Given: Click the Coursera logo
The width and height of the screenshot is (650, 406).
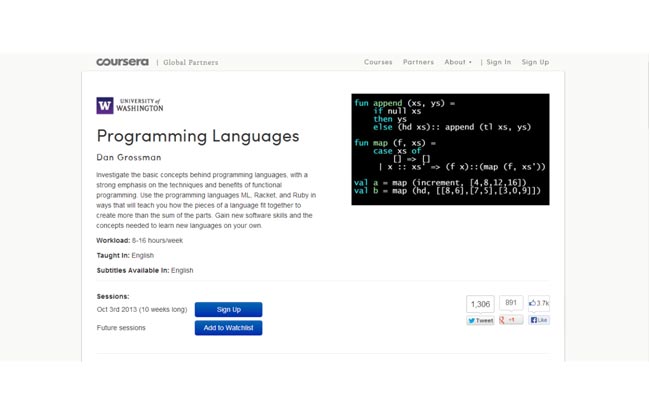Looking at the screenshot, I should coord(122,62).
